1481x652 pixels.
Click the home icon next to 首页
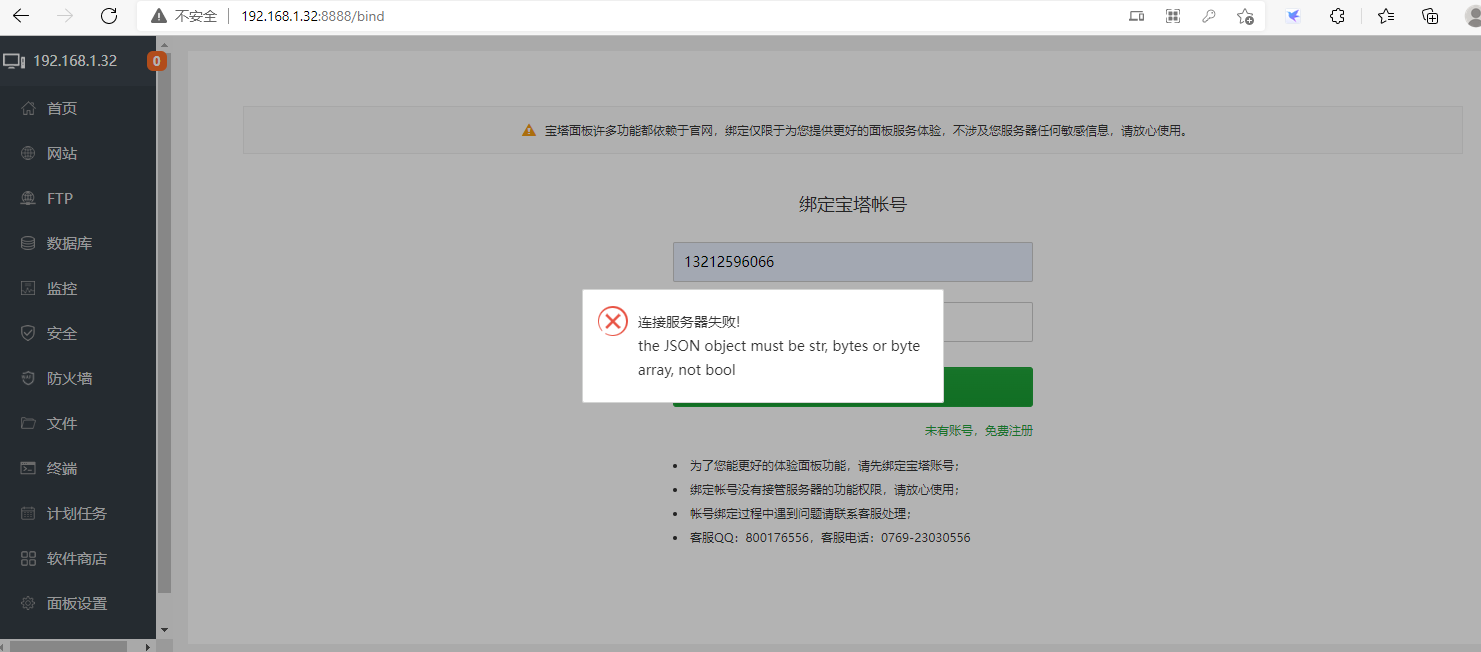[x=28, y=108]
